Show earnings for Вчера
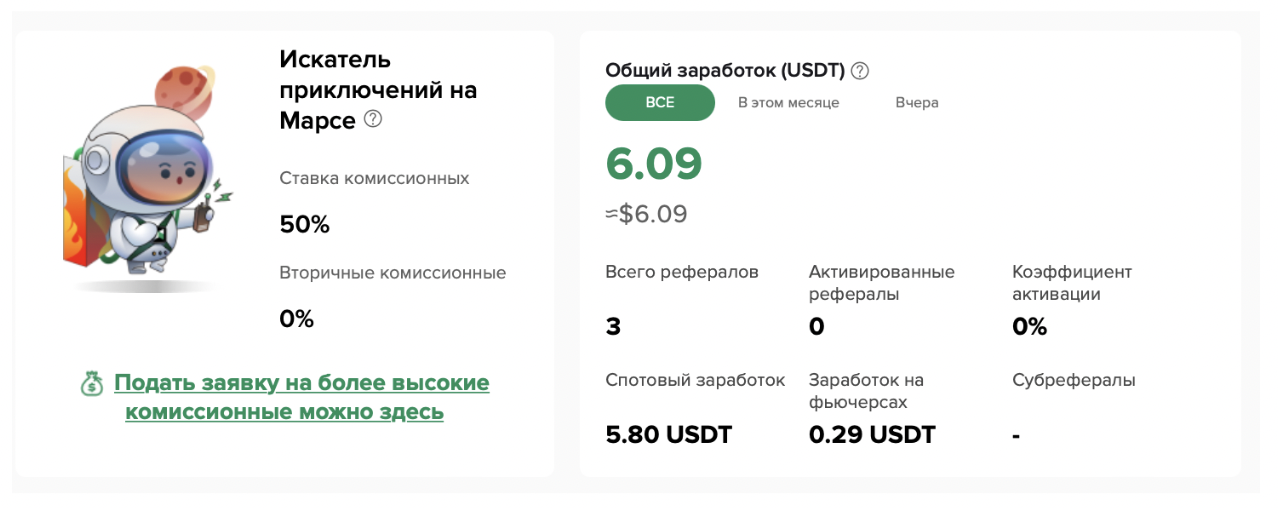This screenshot has width=1278, height=508. click(x=917, y=103)
